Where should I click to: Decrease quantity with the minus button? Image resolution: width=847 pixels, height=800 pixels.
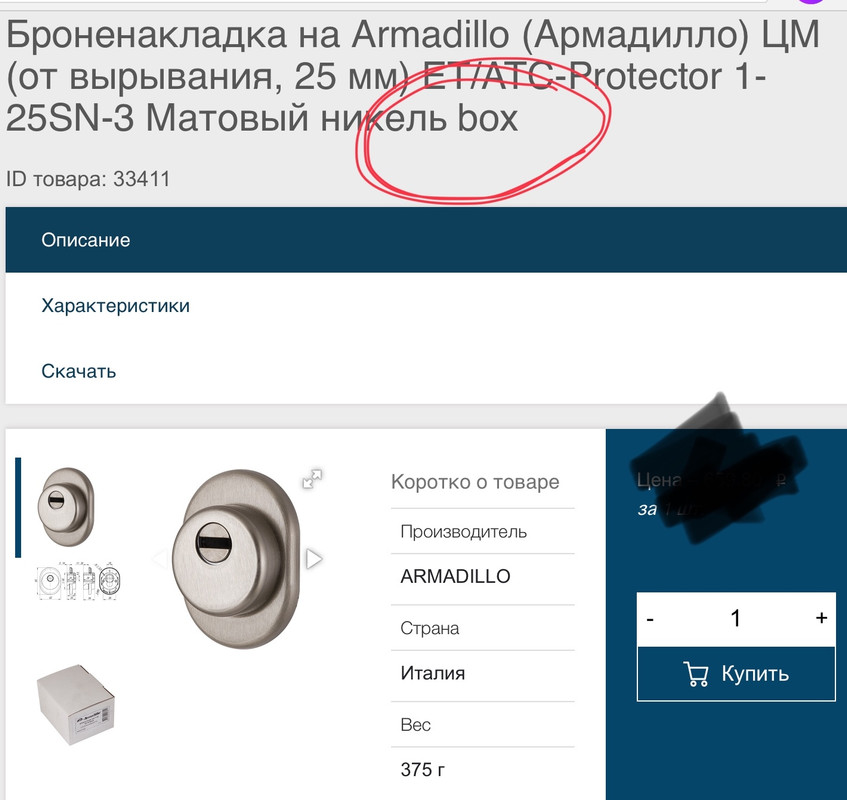pyautogui.click(x=650, y=619)
